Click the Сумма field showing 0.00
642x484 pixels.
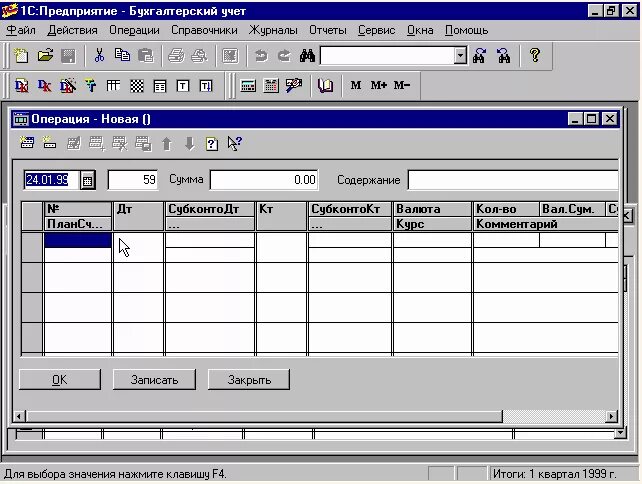[x=264, y=180]
